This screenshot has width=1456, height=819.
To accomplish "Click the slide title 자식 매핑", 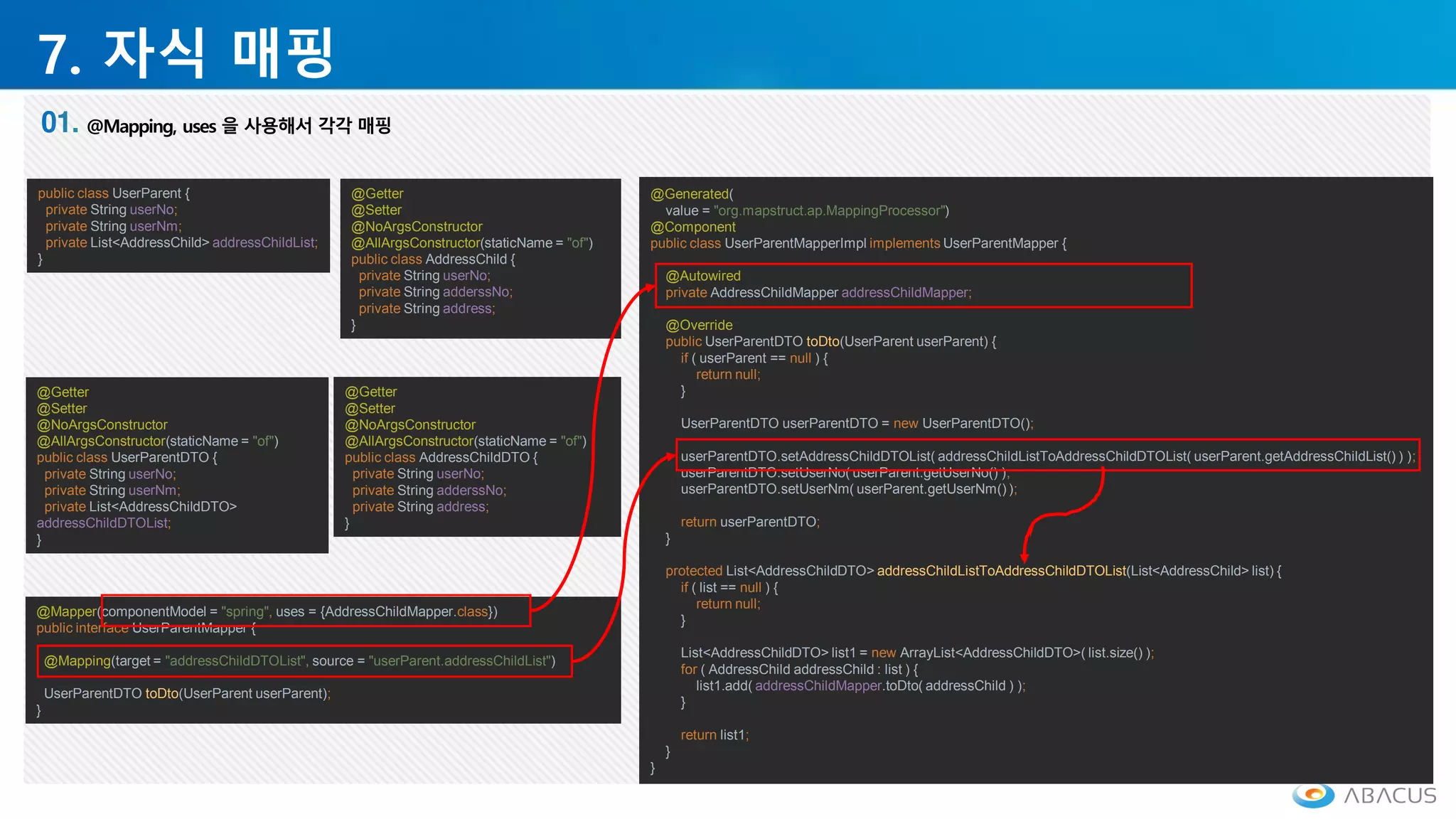I will (x=186, y=53).
